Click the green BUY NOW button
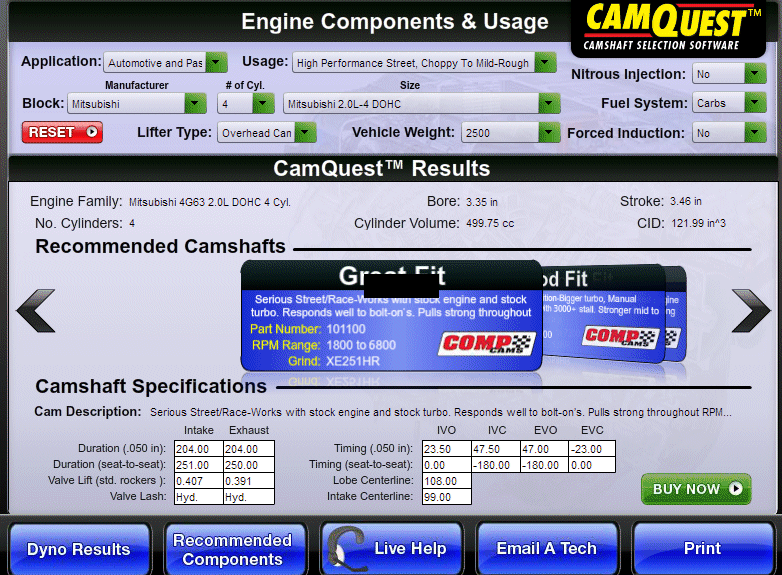 pos(696,489)
